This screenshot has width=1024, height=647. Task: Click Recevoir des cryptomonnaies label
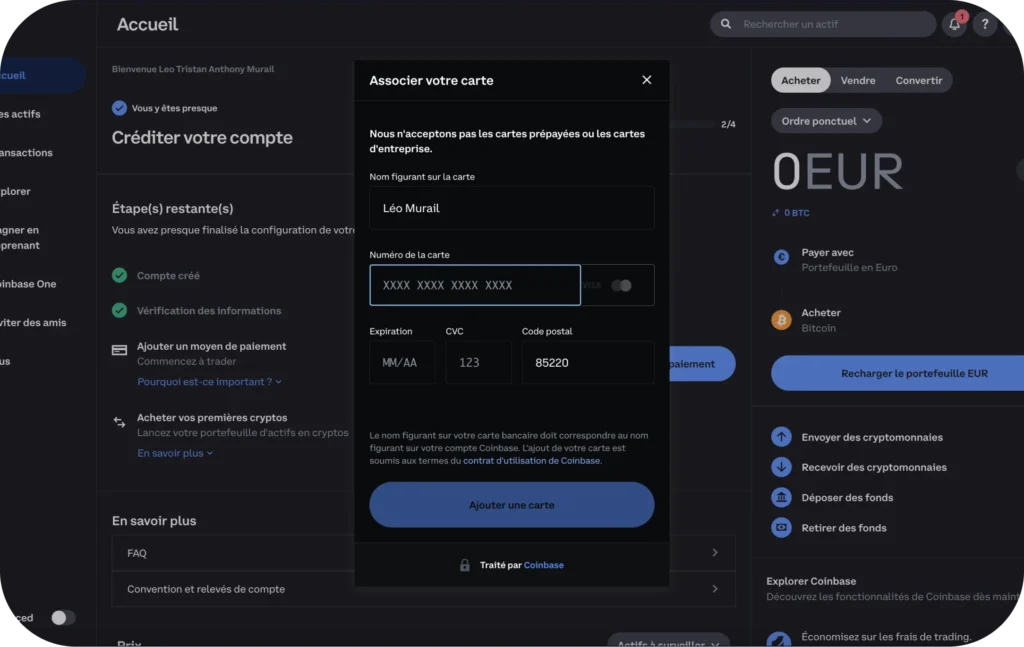[874, 467]
